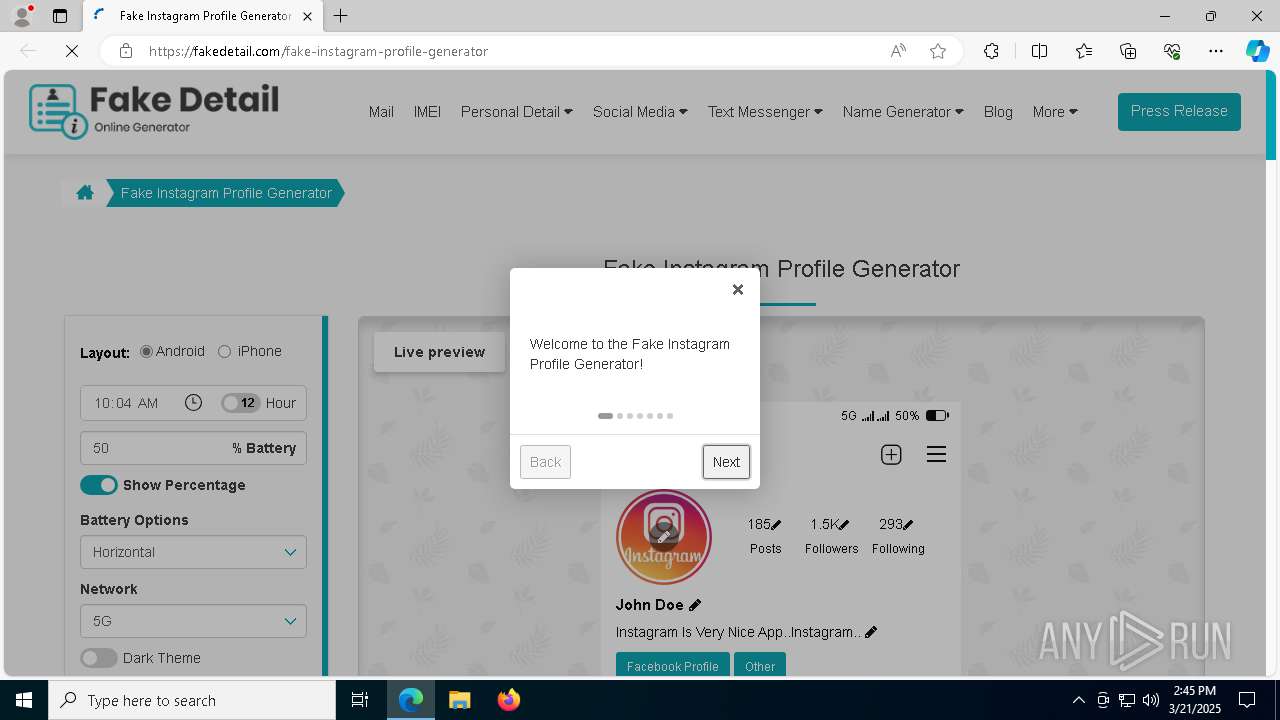Click Fake Instagram Profile Generator breadcrumb
This screenshot has height=720, width=1280.
pos(226,193)
